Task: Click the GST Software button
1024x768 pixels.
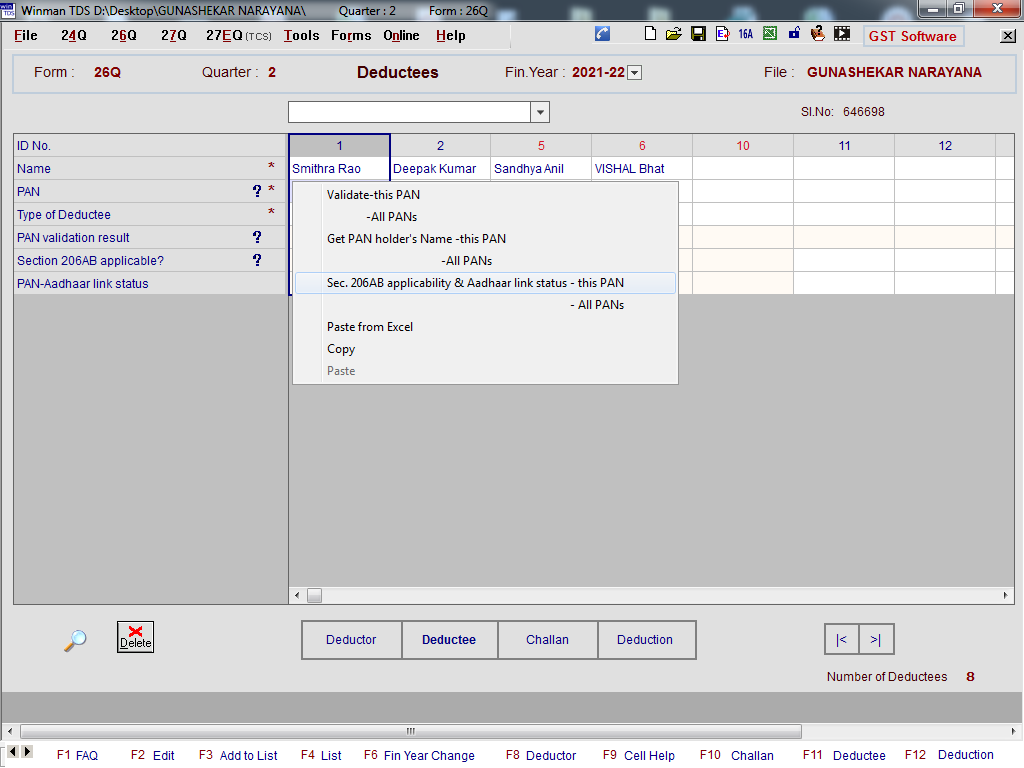Action: (912, 36)
